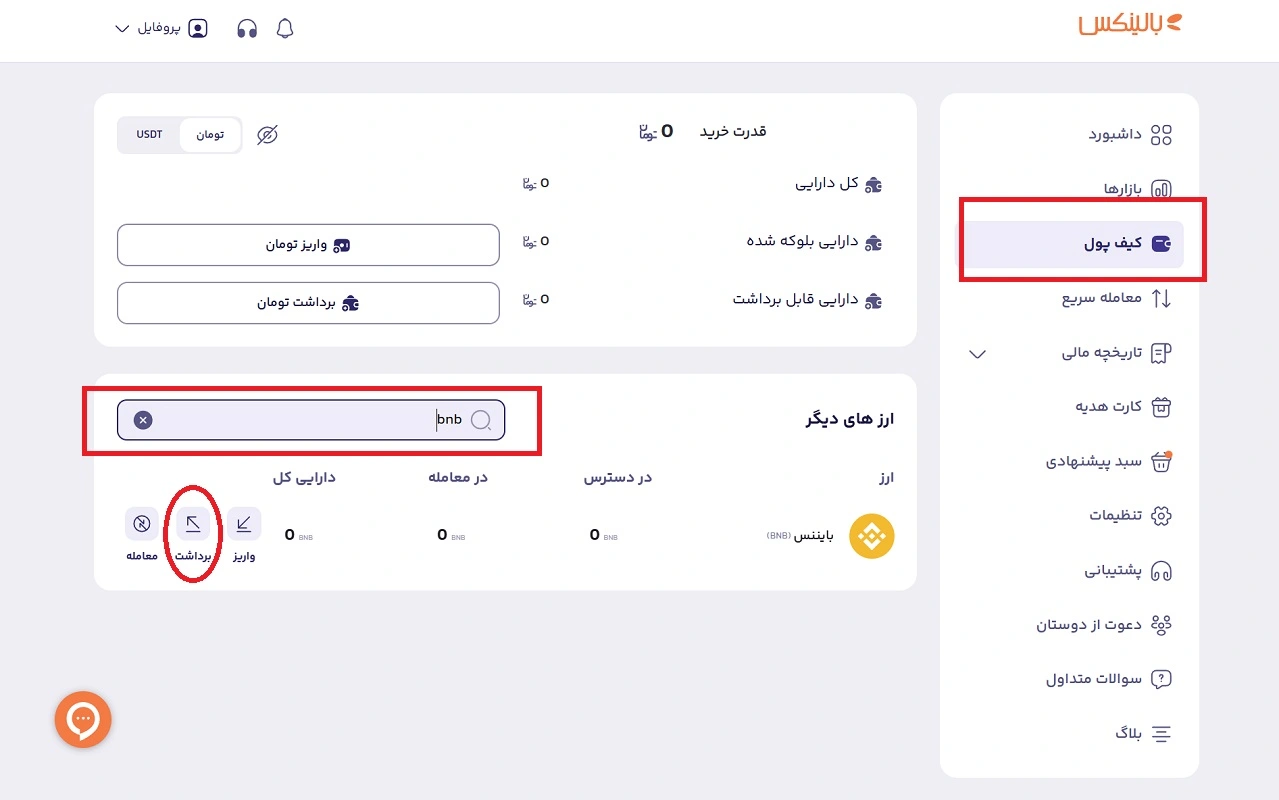This screenshot has width=1279, height=800.
Task: Hide balances with the eye icon
Action: point(267,135)
